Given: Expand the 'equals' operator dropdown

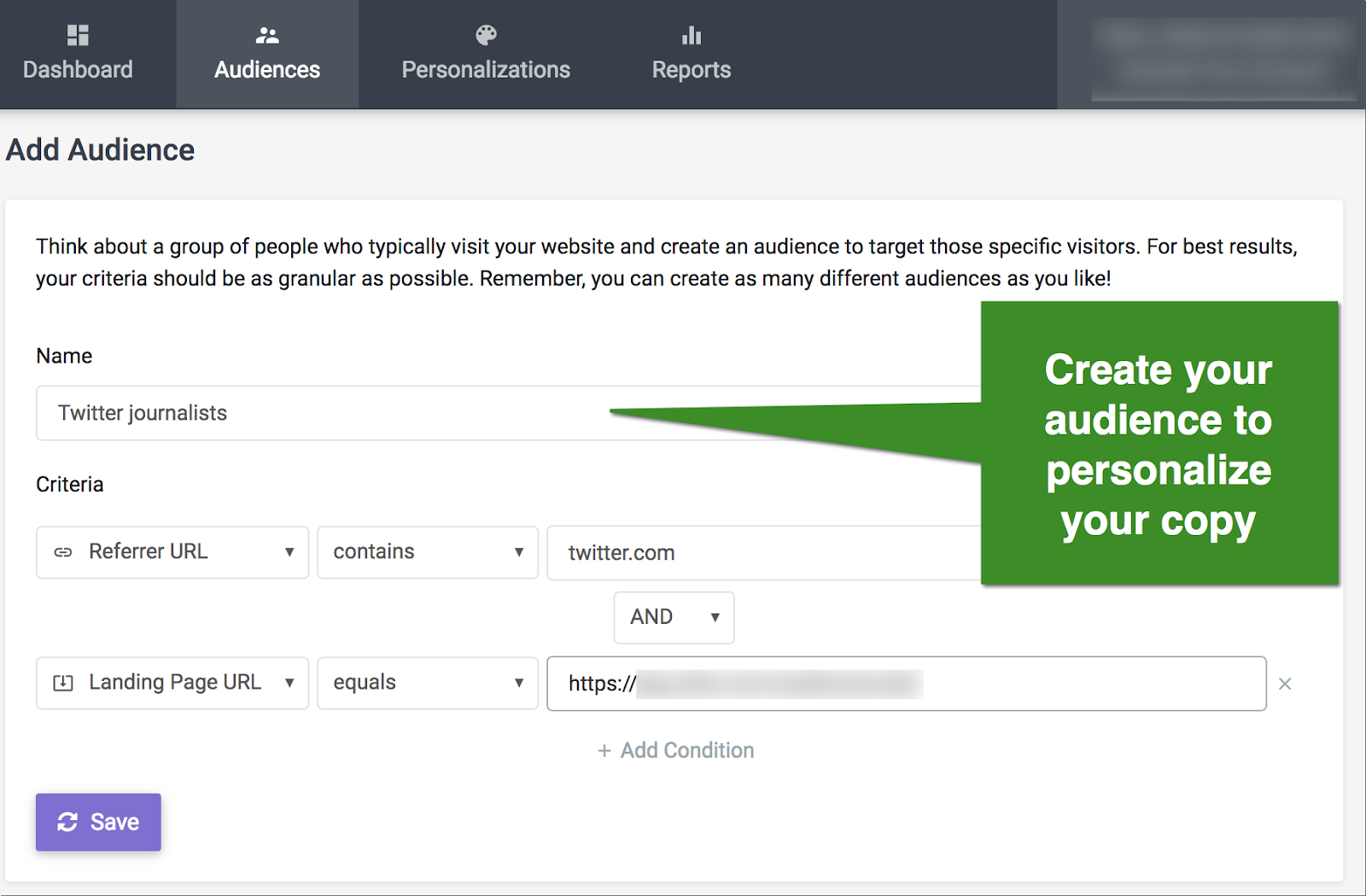Looking at the screenshot, I should 427,683.
